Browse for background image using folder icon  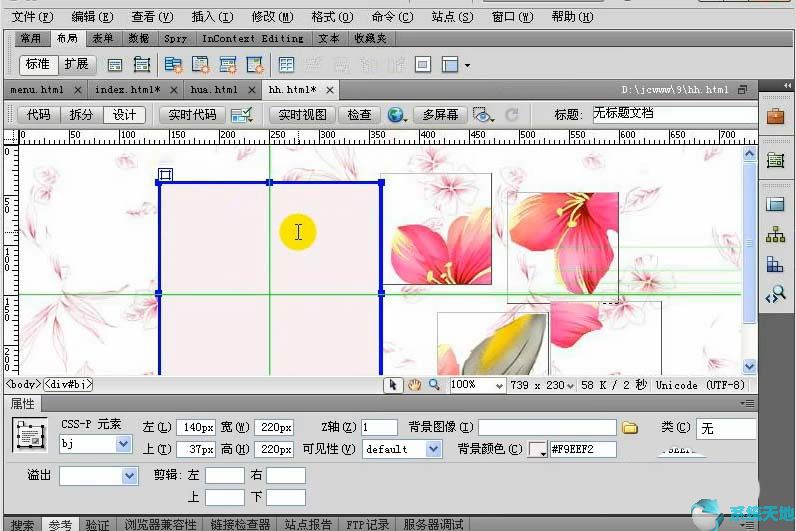(x=630, y=428)
